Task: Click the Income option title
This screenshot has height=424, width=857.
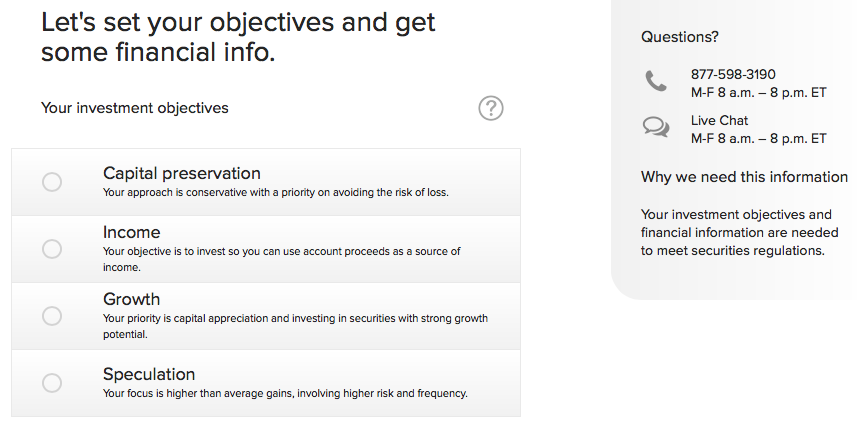Action: pos(131,232)
